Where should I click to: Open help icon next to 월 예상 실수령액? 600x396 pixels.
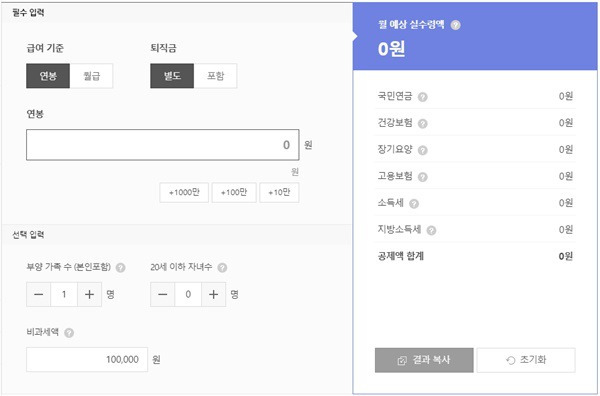pos(455,25)
